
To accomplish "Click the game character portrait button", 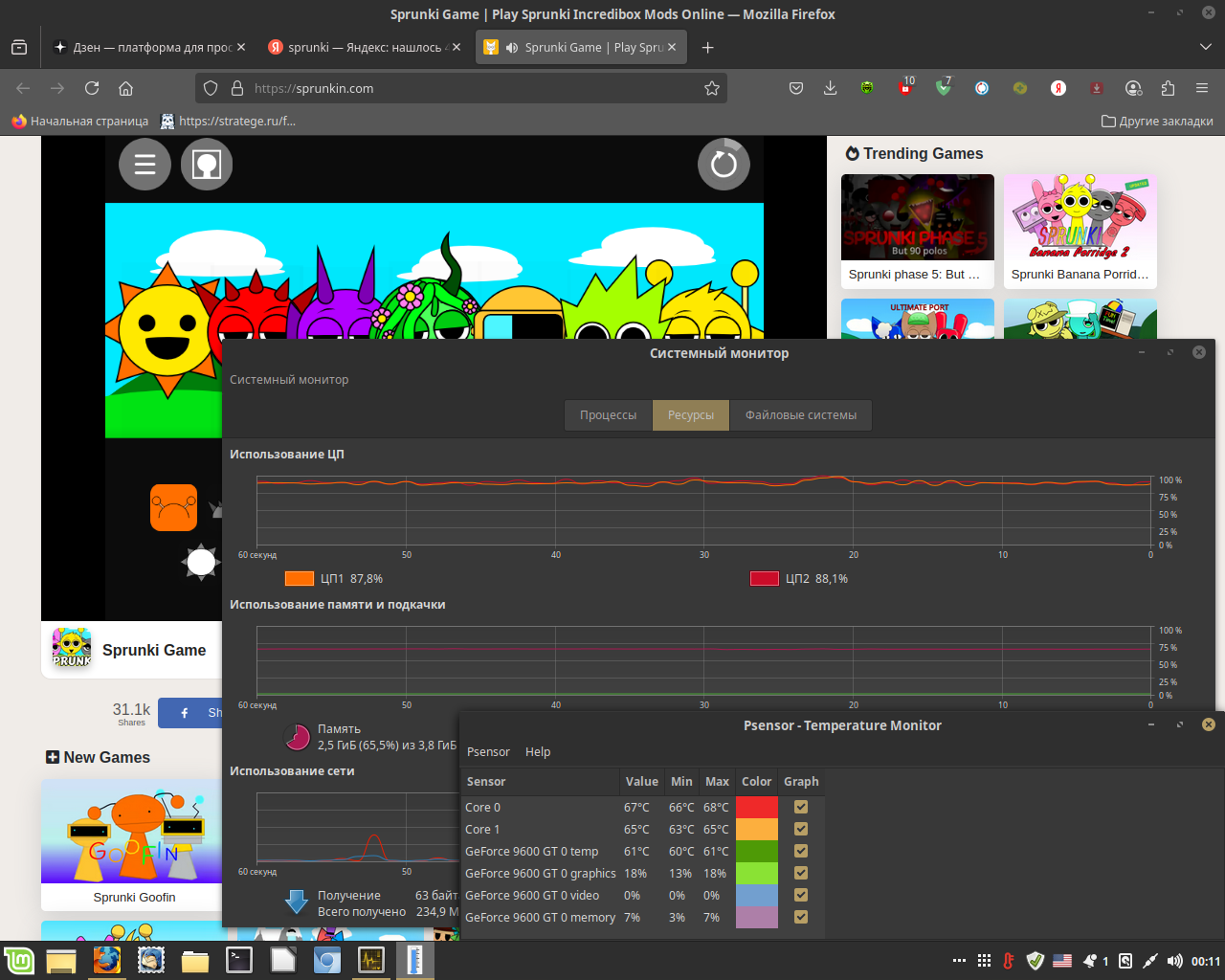I will (207, 165).
